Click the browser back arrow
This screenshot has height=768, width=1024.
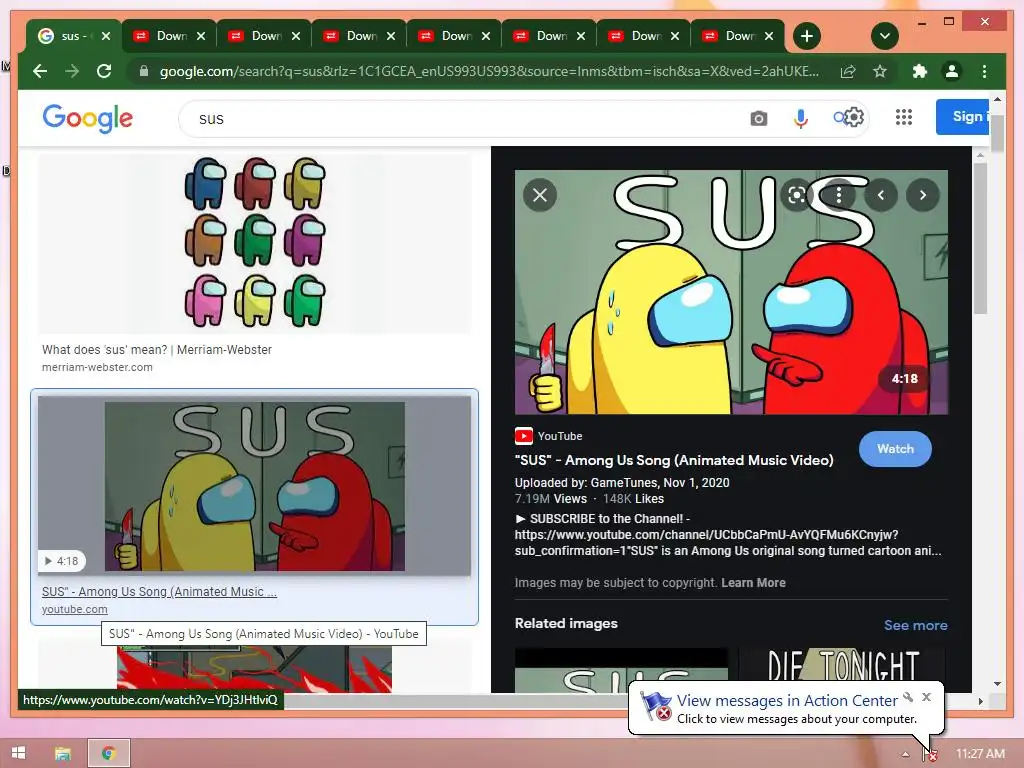pyautogui.click(x=40, y=71)
